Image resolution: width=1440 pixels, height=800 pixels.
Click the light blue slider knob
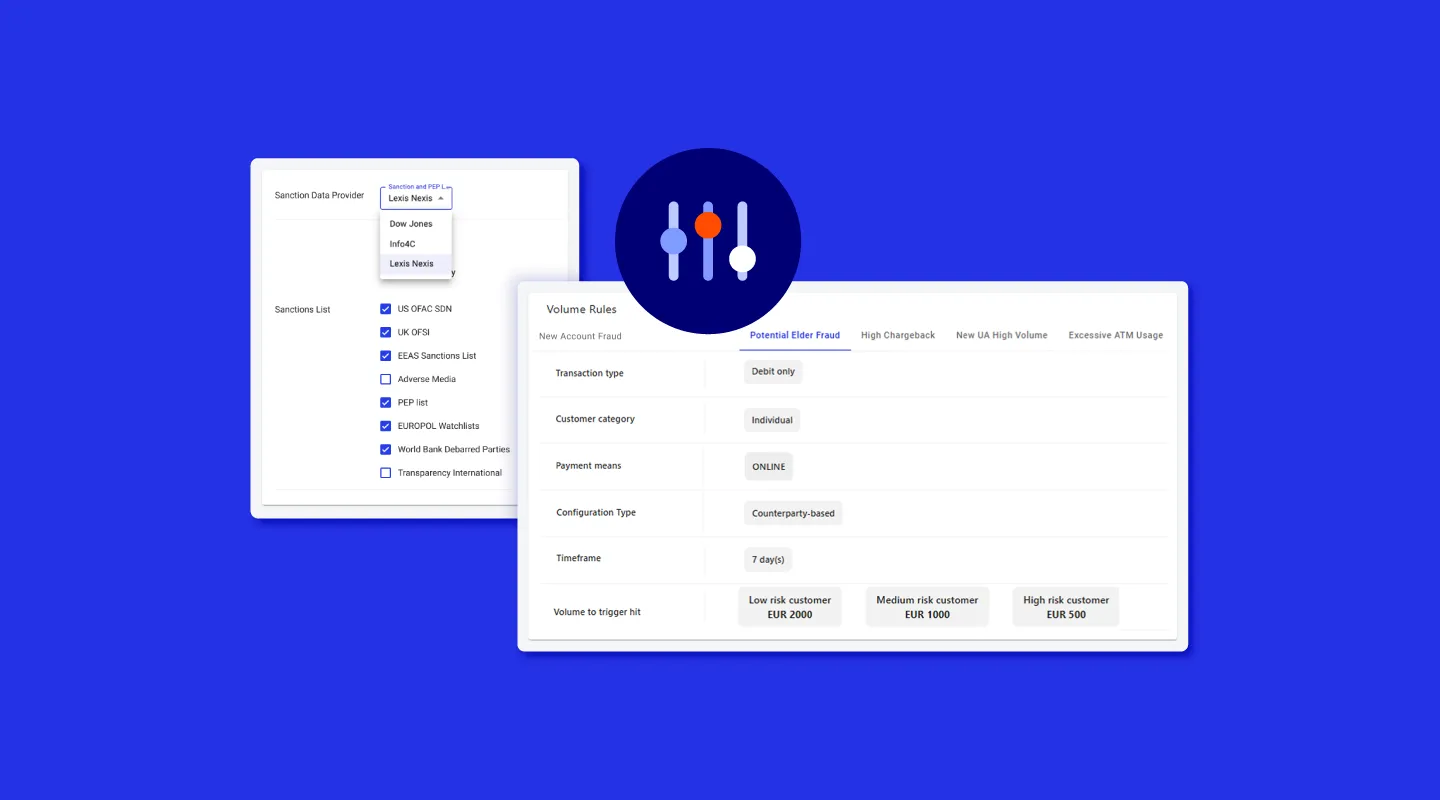click(674, 241)
